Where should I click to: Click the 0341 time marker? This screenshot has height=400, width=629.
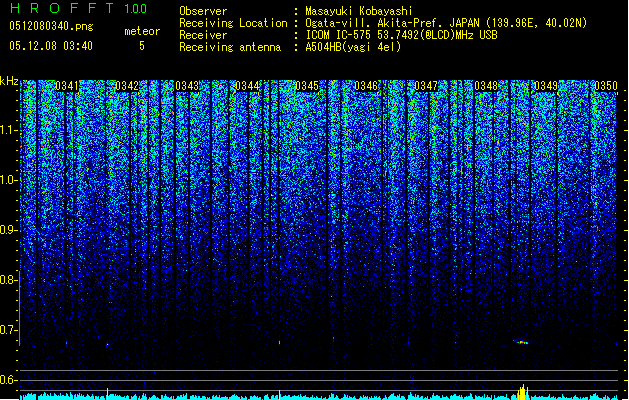67,86
